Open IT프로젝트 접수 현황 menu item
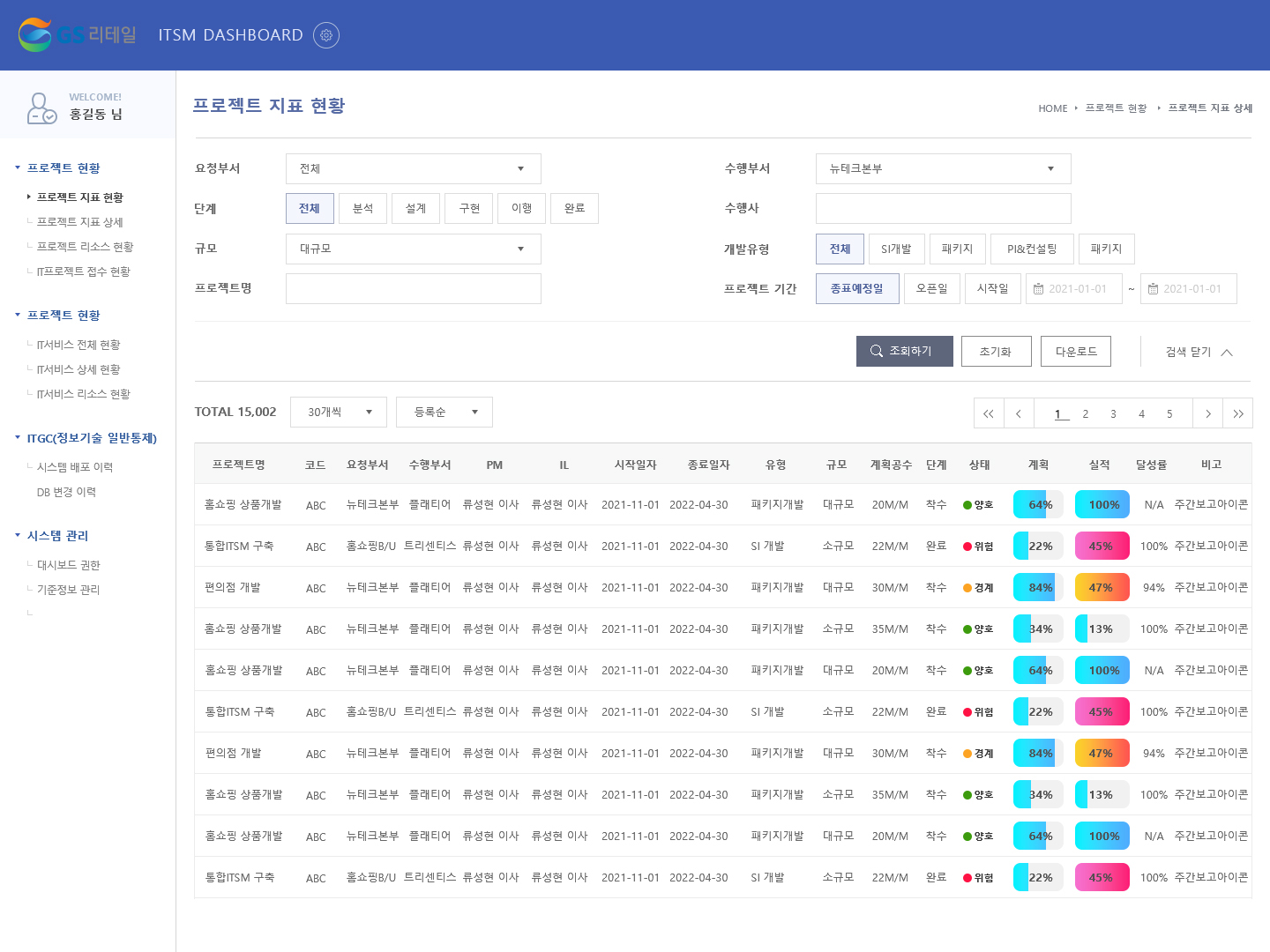The image size is (1270, 952). pos(83,271)
